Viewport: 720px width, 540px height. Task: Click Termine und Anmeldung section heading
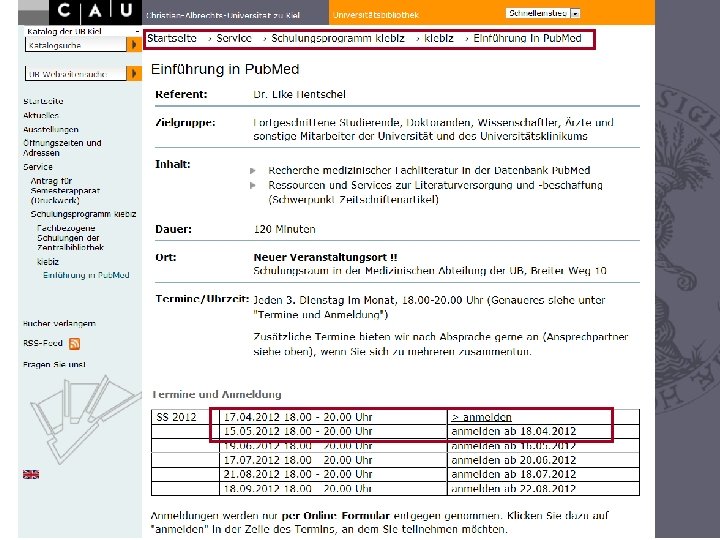point(217,394)
